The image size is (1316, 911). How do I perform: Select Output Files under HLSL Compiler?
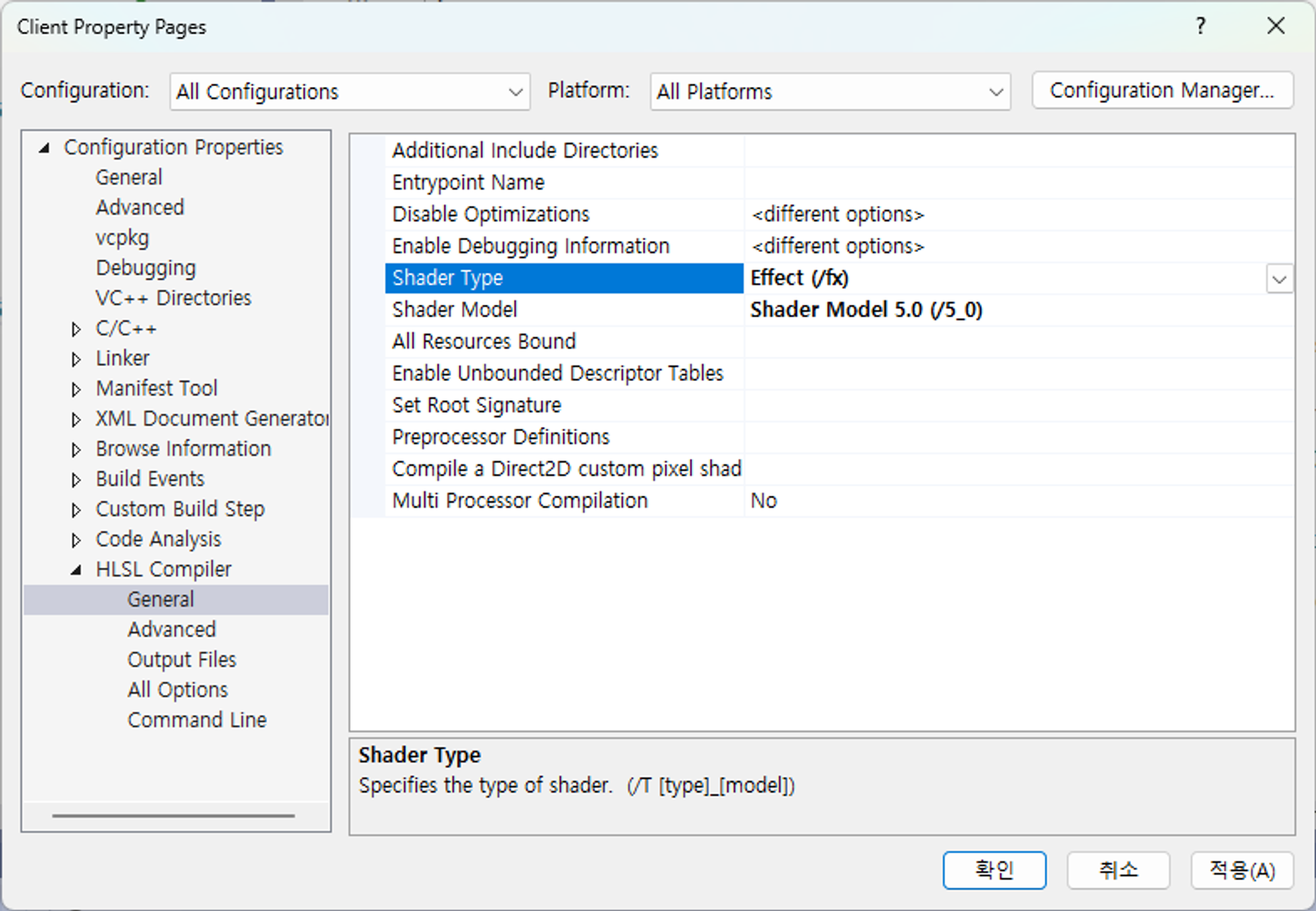182,660
